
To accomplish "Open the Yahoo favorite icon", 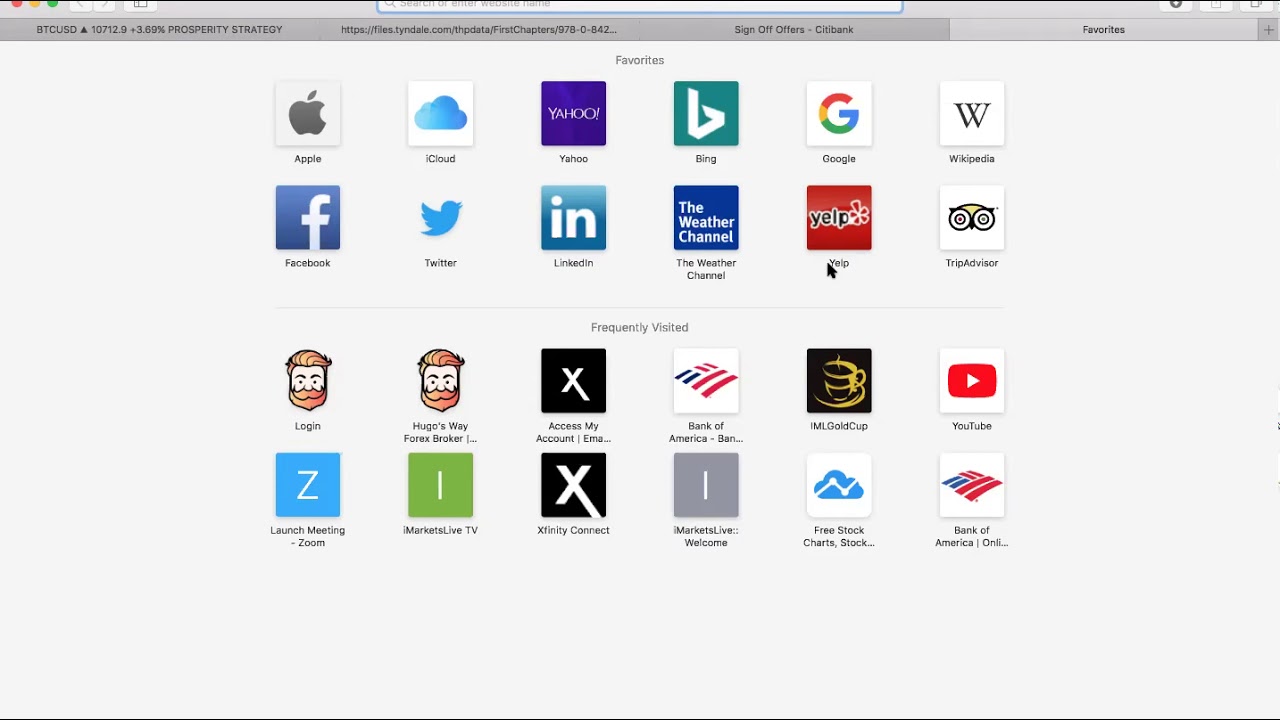I will tap(573, 113).
